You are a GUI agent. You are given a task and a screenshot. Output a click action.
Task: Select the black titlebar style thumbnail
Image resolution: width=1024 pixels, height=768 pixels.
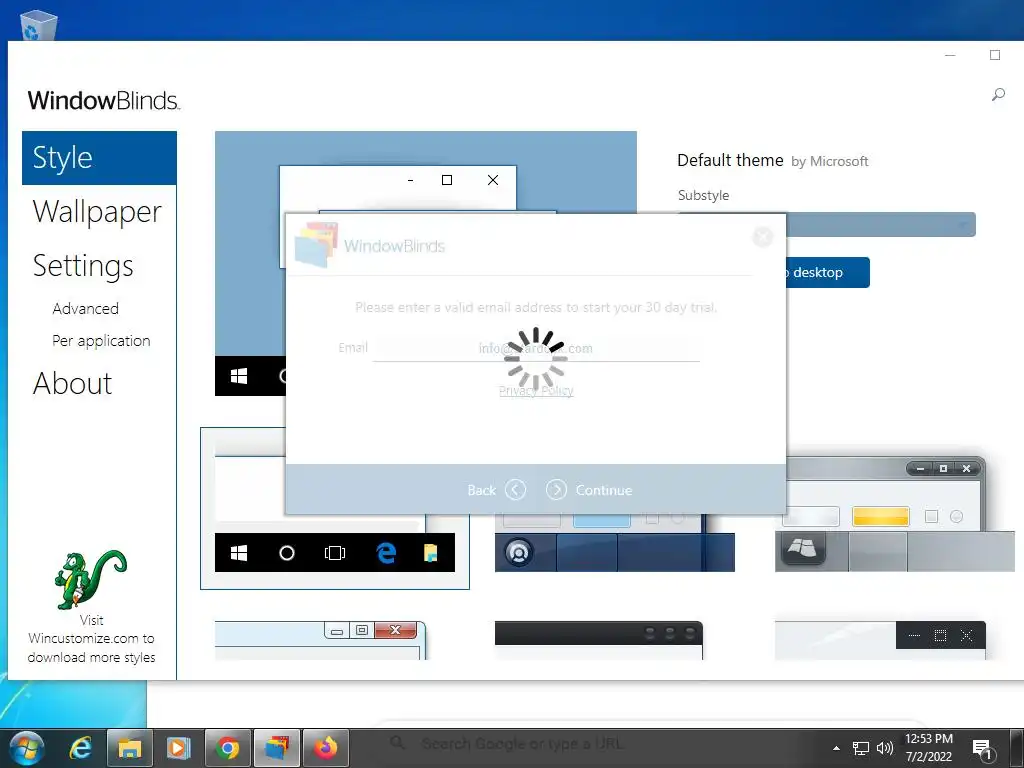599,640
